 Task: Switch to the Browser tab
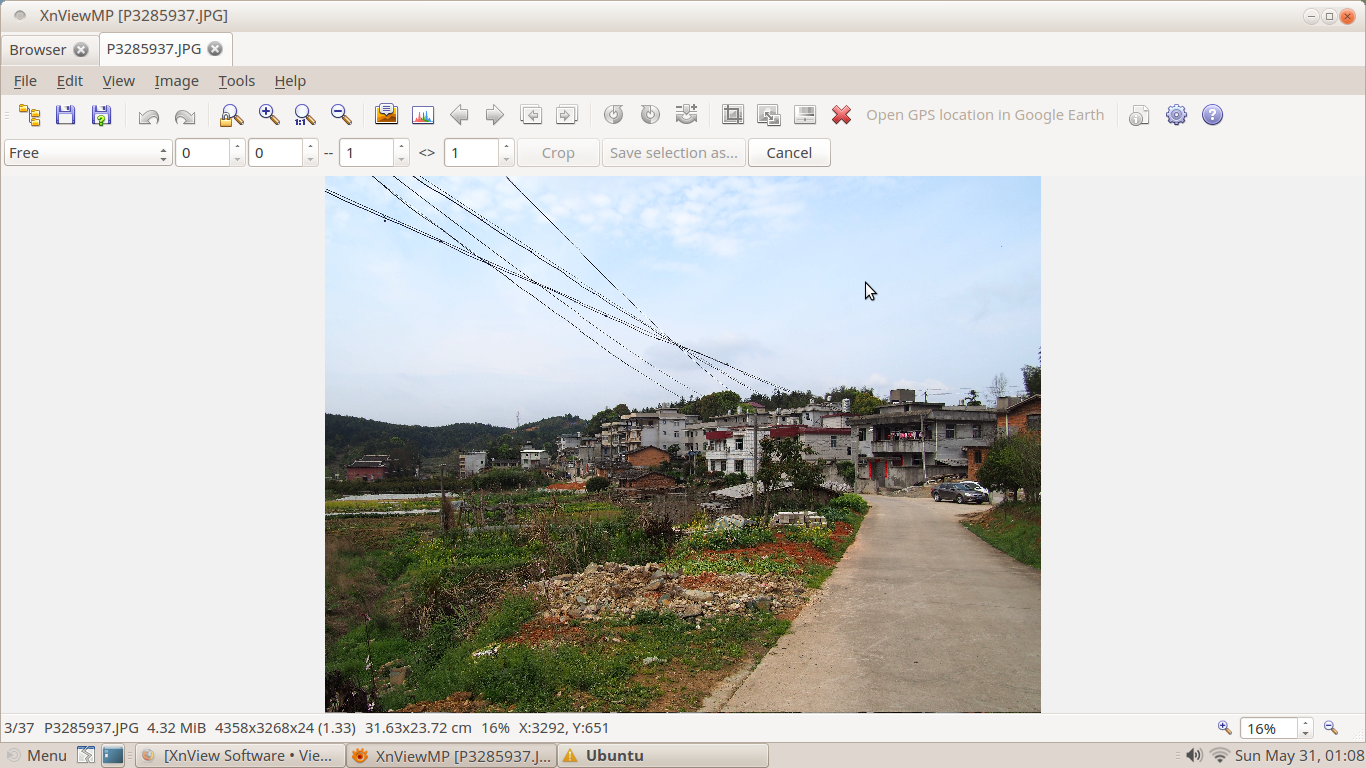[38, 49]
